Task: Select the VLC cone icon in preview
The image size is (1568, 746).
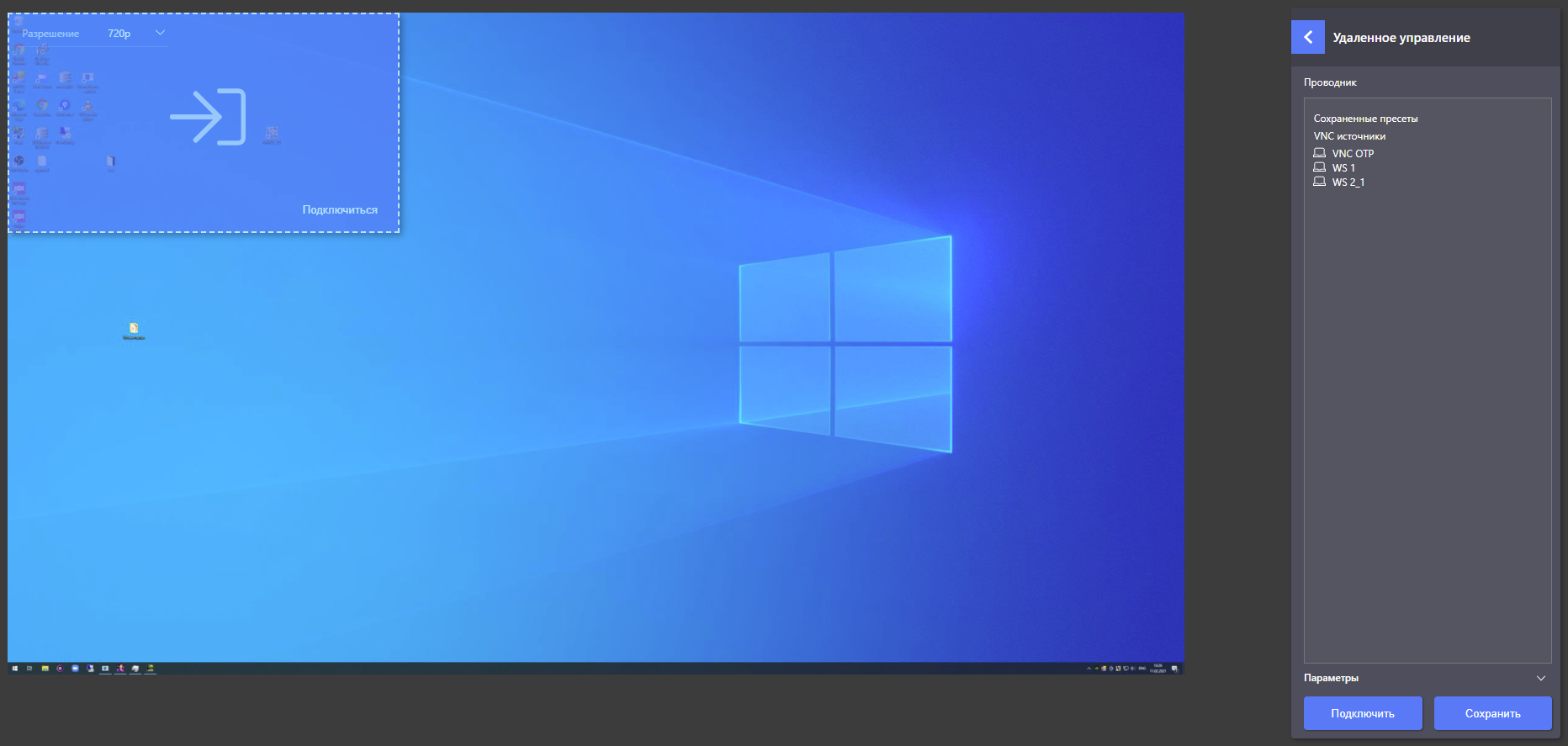Action: [87, 105]
